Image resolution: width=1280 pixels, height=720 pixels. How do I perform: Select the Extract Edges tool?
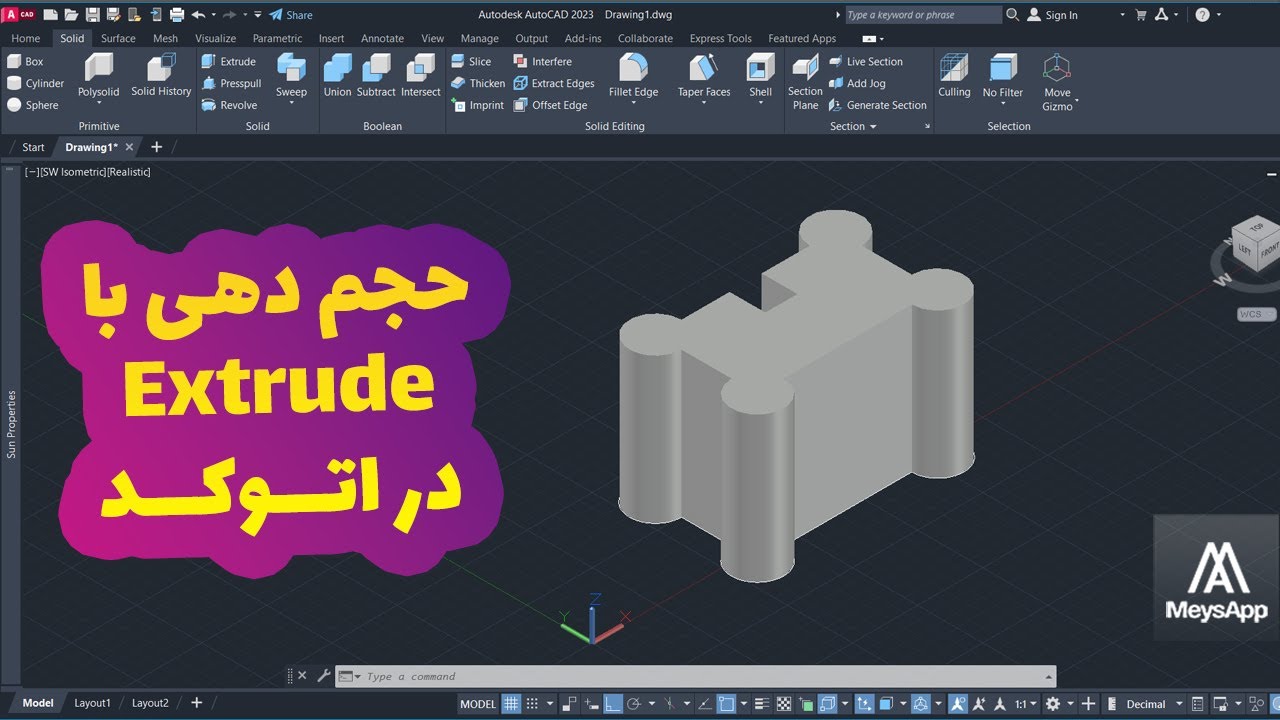(x=554, y=83)
